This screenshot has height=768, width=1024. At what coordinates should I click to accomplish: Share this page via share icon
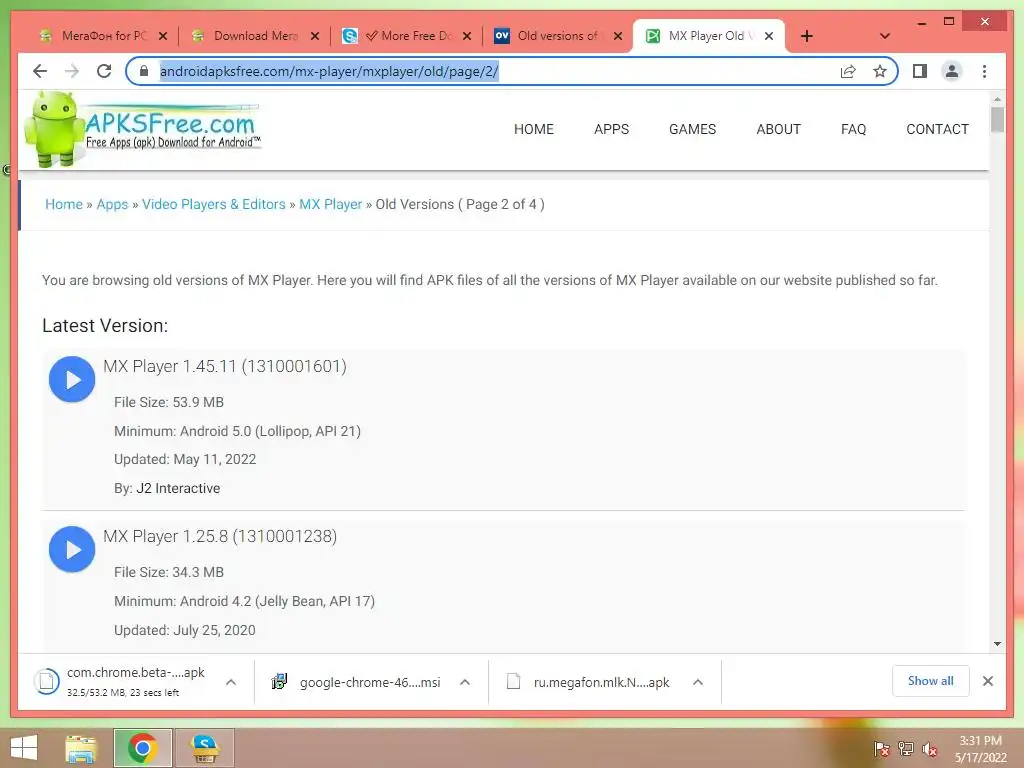click(x=848, y=71)
